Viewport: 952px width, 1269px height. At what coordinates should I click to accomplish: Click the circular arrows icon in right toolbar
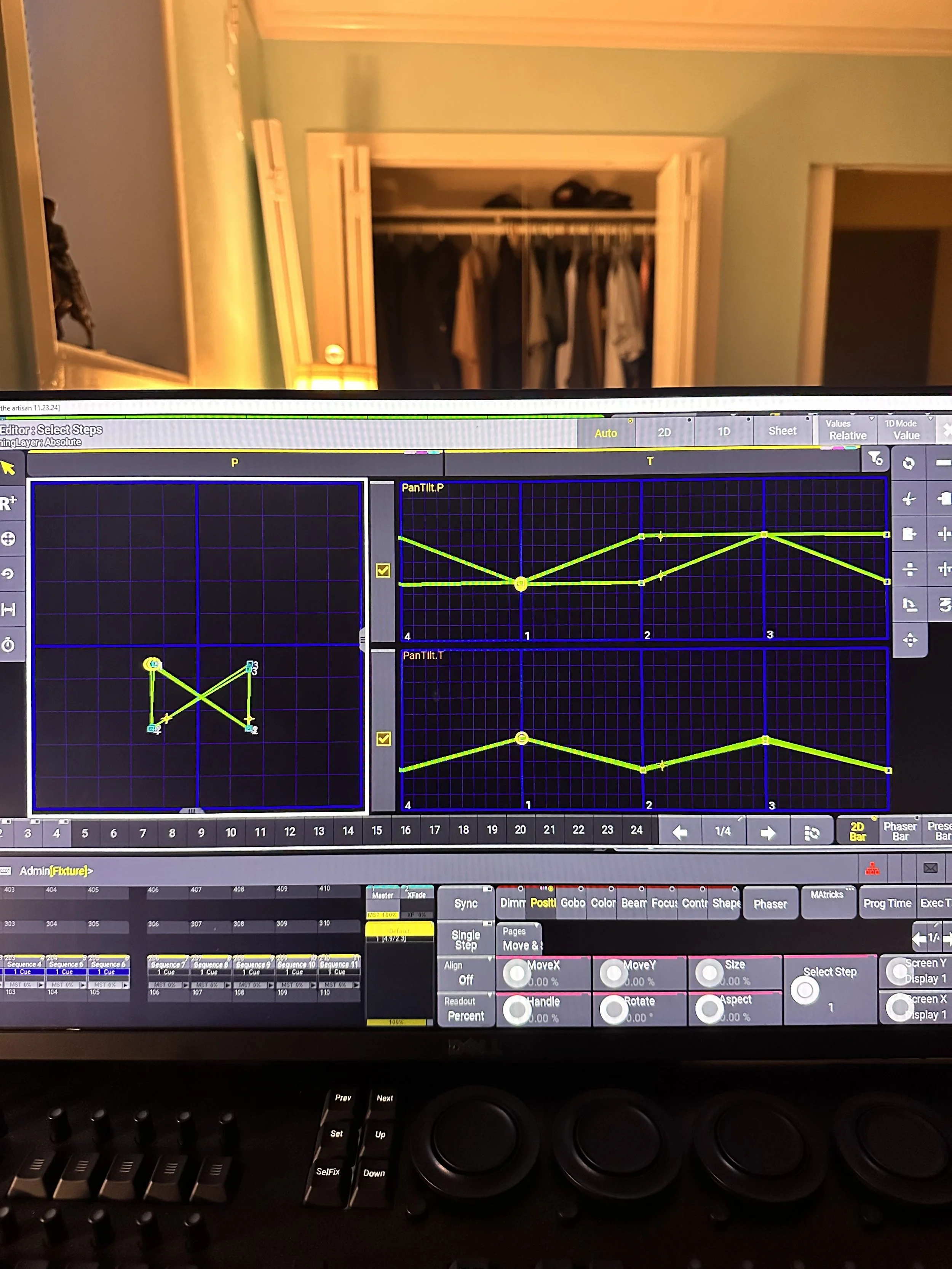coord(908,463)
